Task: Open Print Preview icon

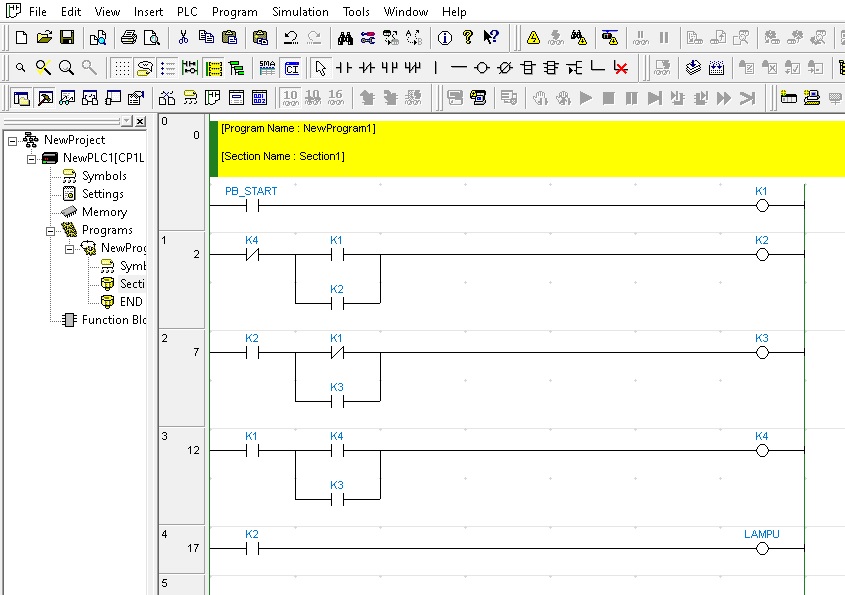Action: point(152,38)
